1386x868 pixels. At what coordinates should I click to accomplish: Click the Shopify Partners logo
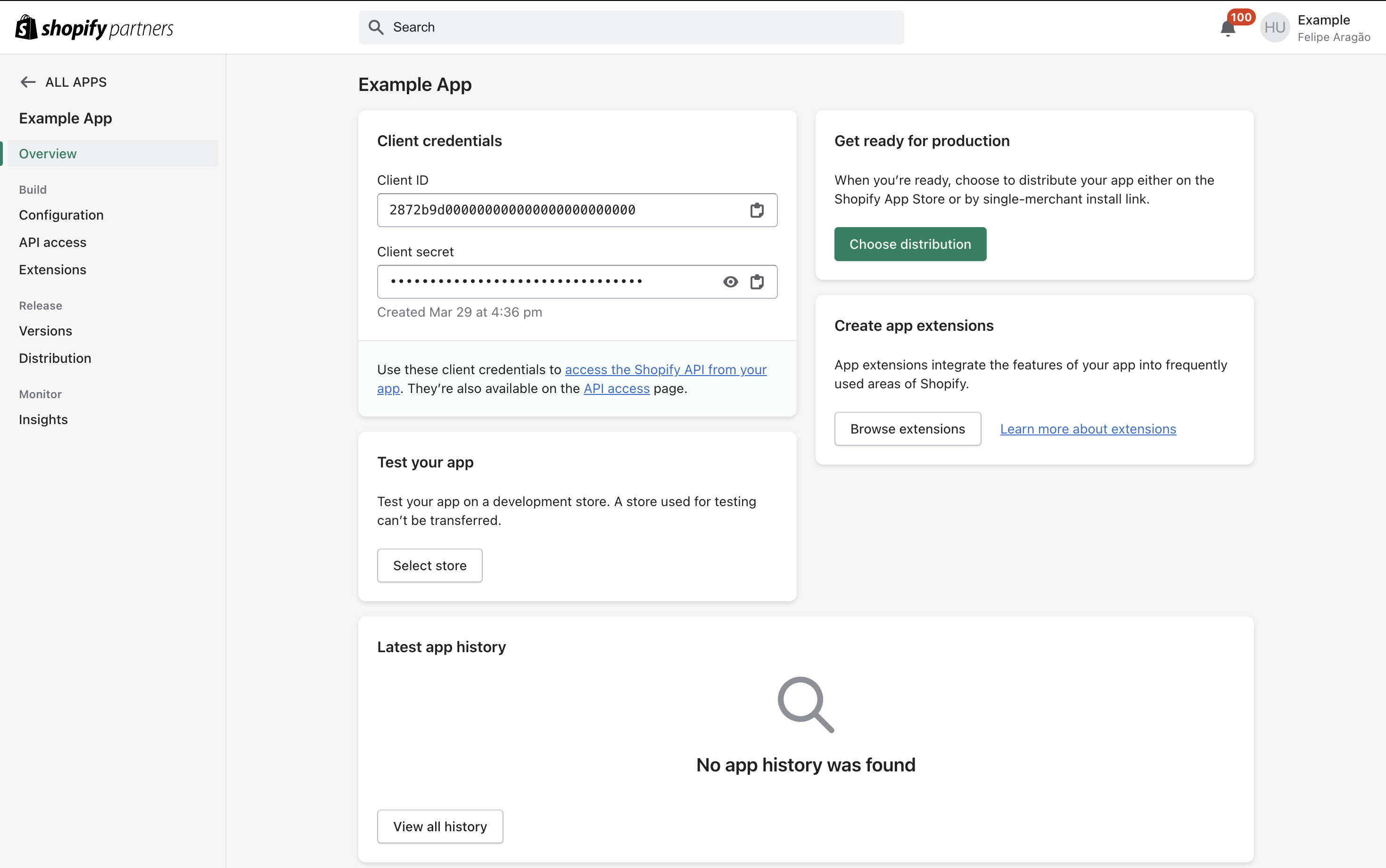(94, 27)
